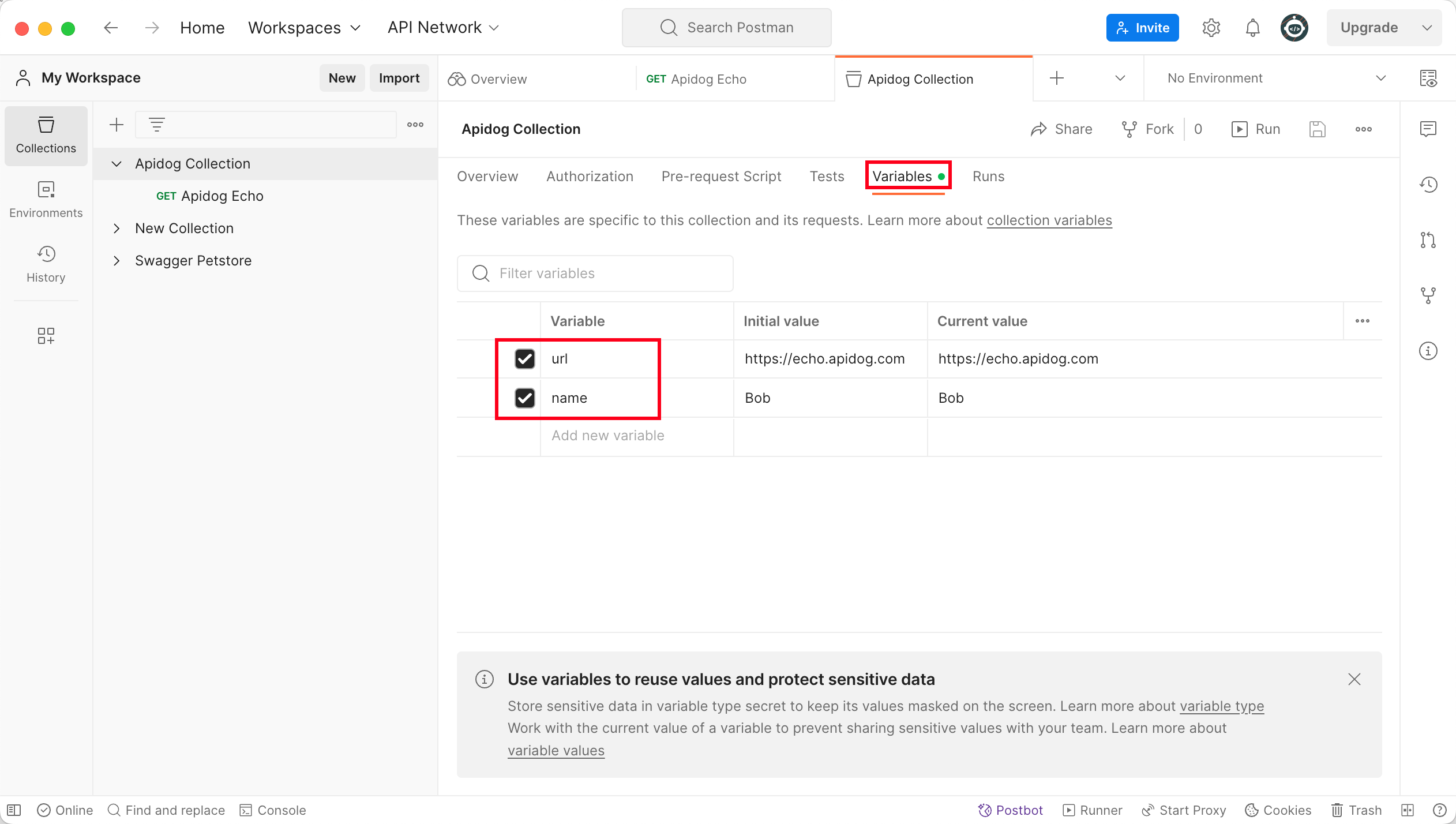This screenshot has width=1456, height=824.
Task: Switch to the collection Overview sub-tab
Action: (x=487, y=177)
